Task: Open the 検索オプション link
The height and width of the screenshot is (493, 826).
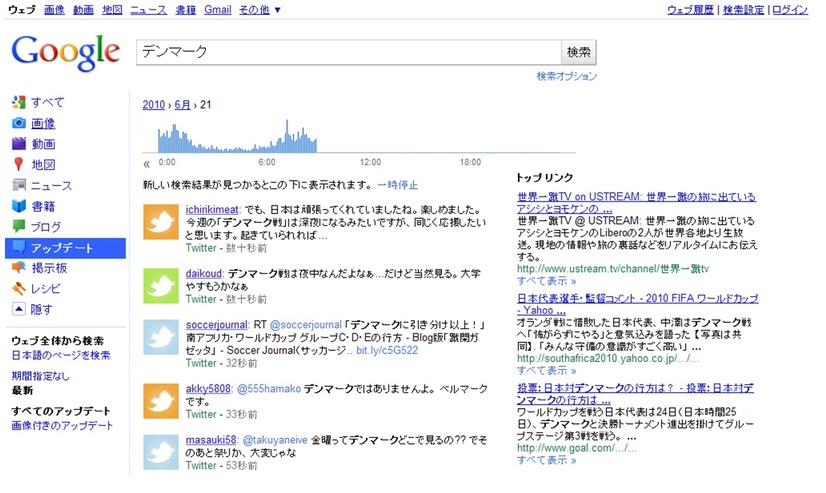Action: 566,76
